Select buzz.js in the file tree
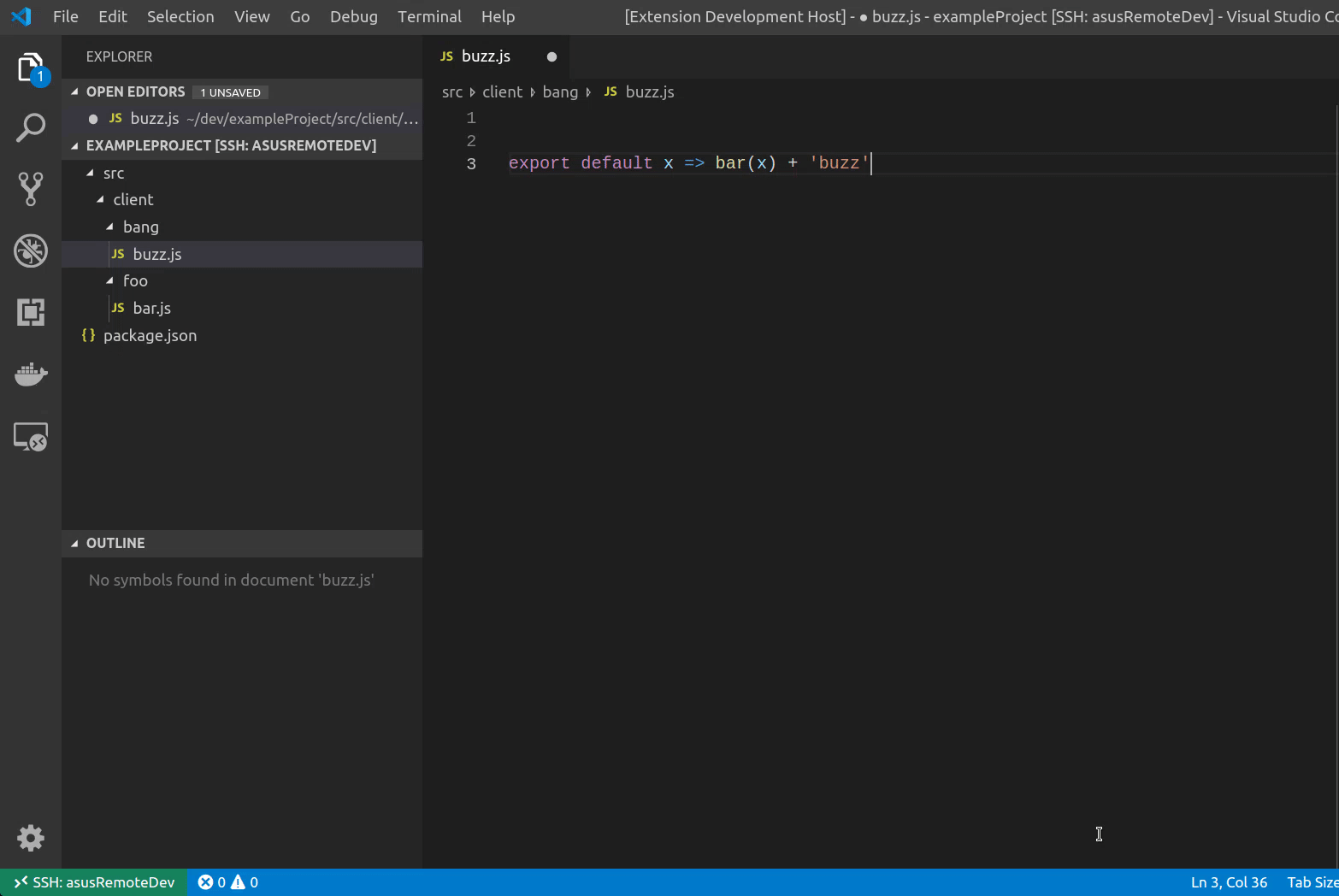Viewport: 1339px width, 896px height. [242, 254]
